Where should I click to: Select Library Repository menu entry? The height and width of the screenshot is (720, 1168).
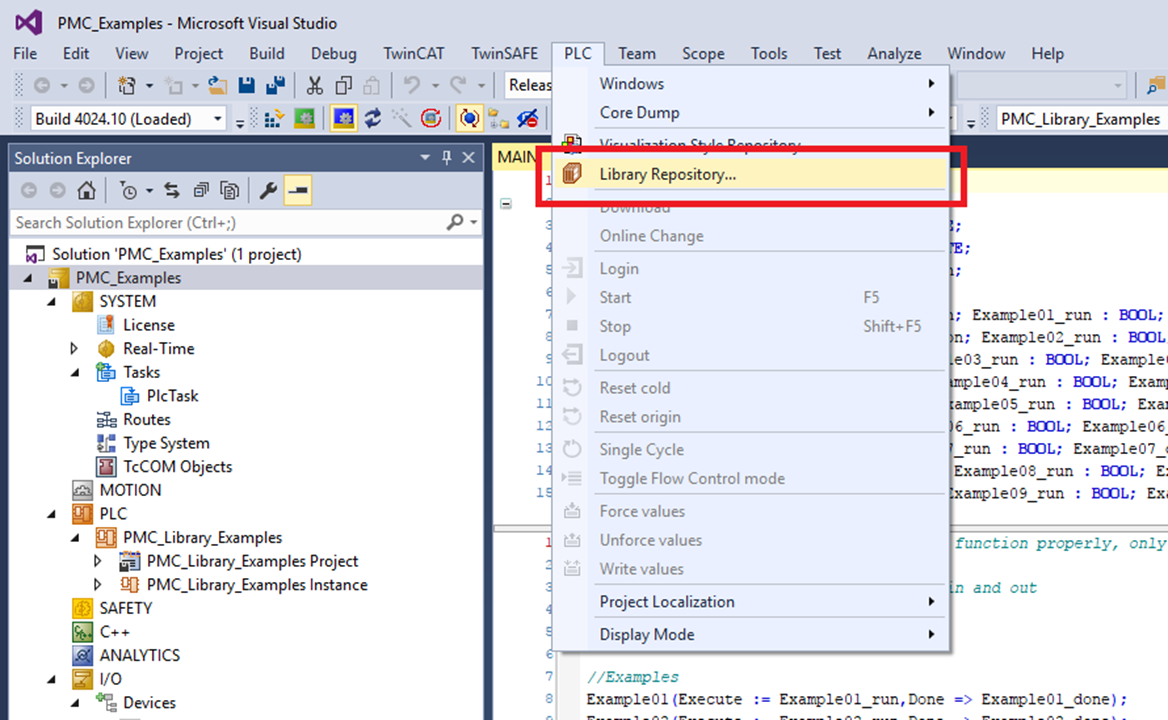pyautogui.click(x=667, y=175)
